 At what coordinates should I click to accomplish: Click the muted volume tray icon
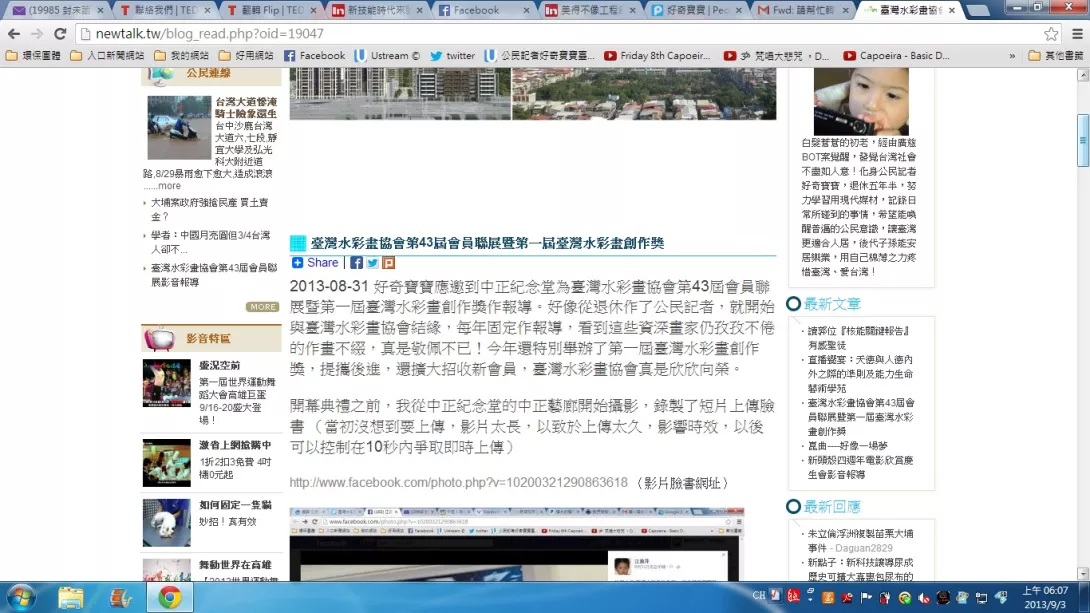click(x=924, y=597)
